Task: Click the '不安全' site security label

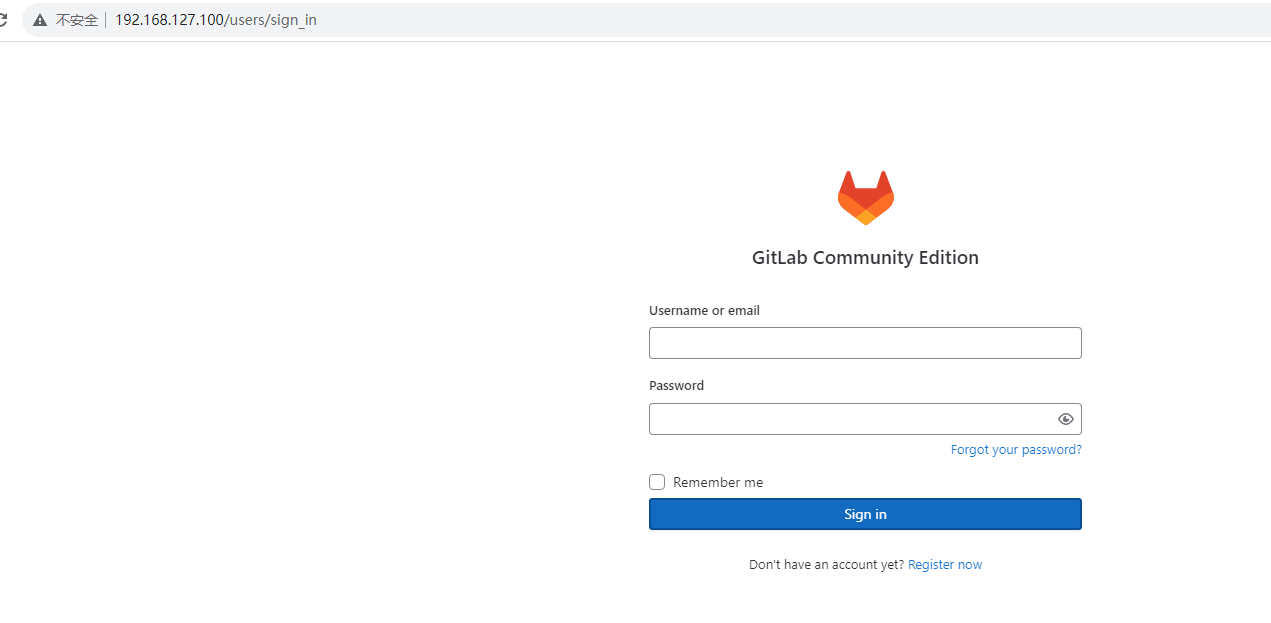Action: [x=76, y=20]
